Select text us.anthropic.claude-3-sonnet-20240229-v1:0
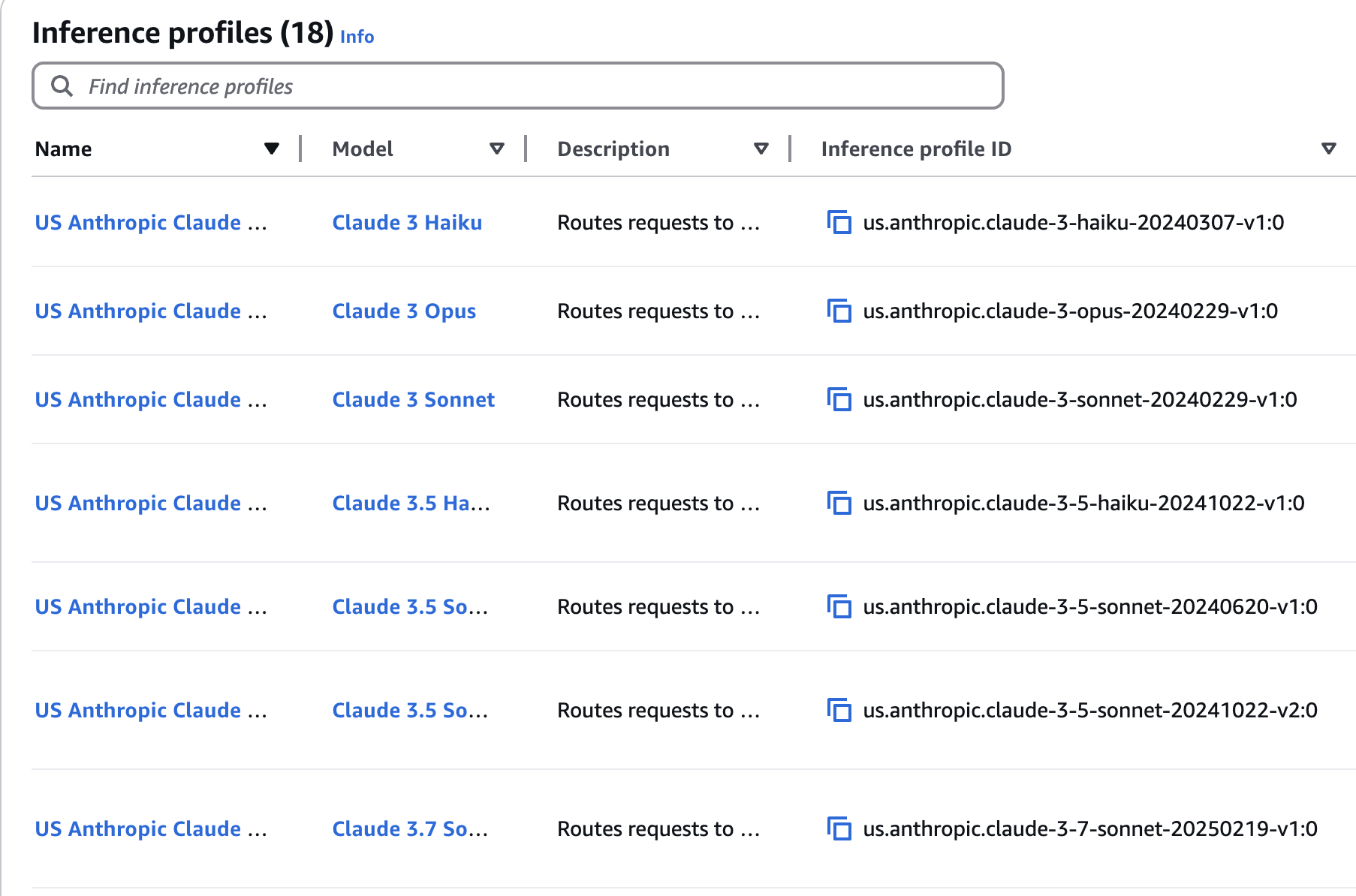Screen dimensions: 1356x896 (1080, 399)
